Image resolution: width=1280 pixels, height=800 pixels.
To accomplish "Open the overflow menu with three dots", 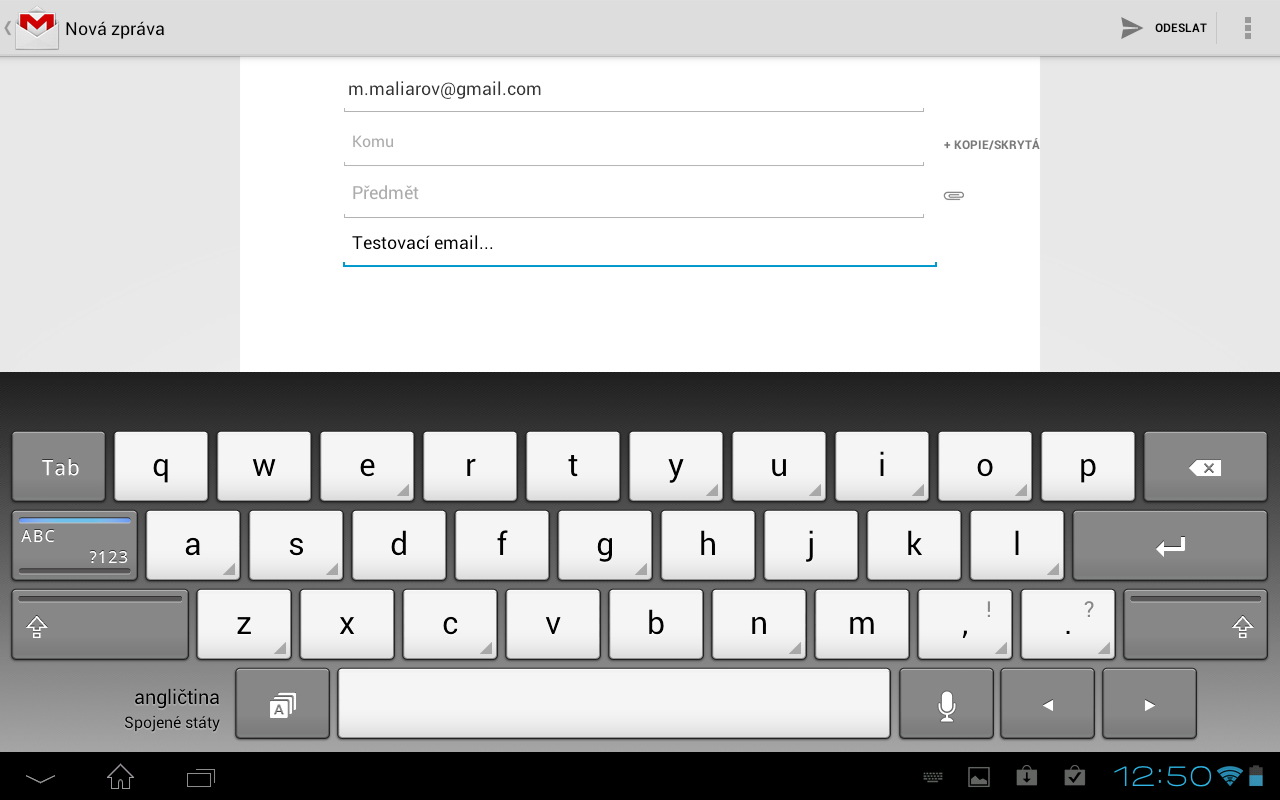I will (x=1247, y=28).
